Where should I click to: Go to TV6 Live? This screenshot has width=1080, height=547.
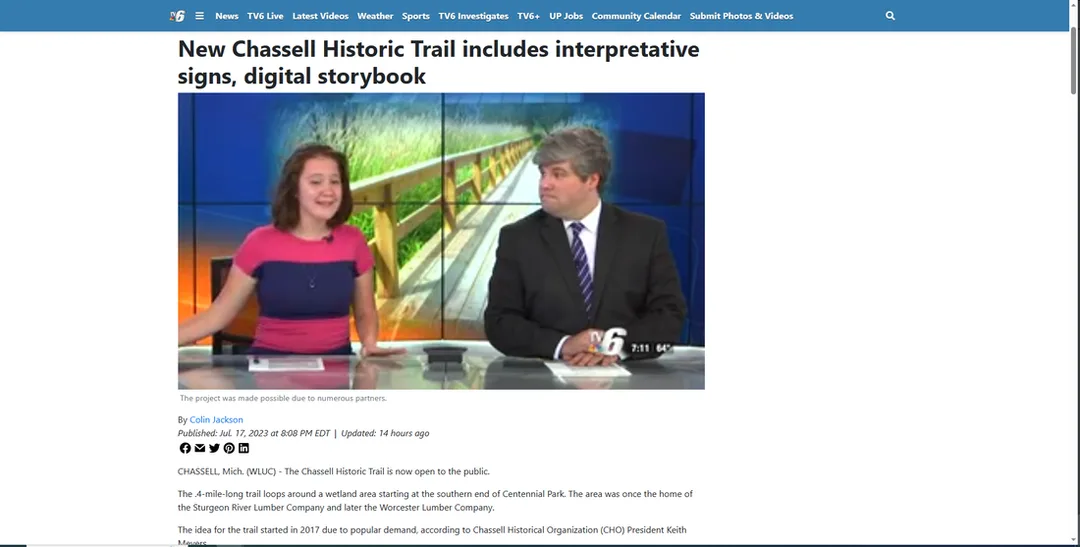[x=265, y=16]
